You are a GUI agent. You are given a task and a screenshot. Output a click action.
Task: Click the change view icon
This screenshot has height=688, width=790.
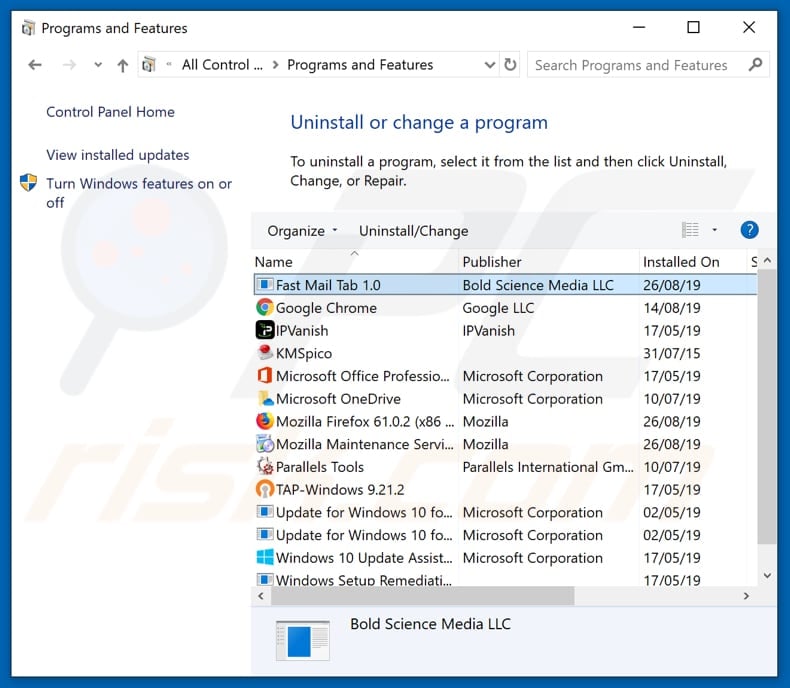pos(690,230)
